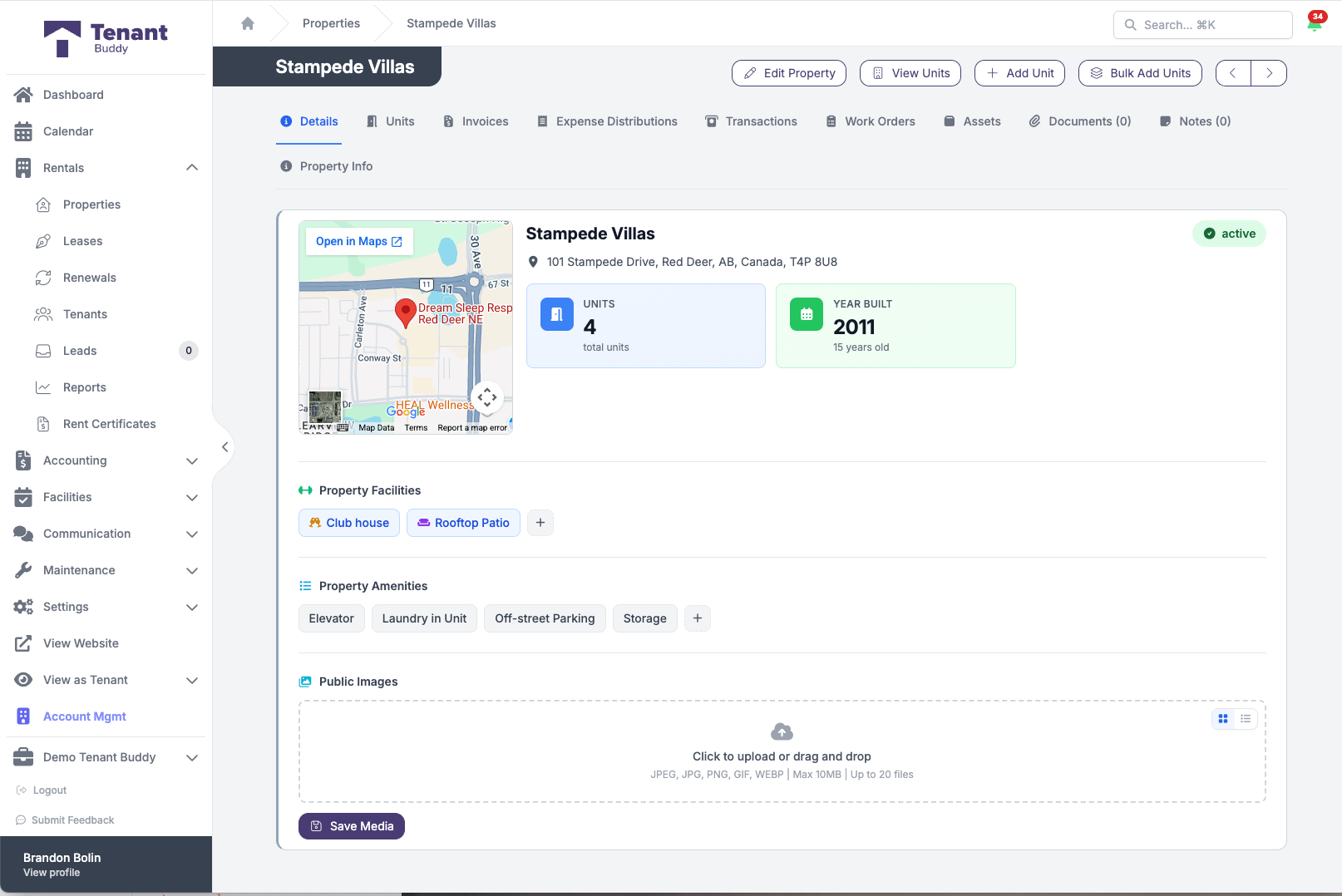Click Properties in the breadcrumb
Image resolution: width=1342 pixels, height=896 pixels.
[x=331, y=23]
